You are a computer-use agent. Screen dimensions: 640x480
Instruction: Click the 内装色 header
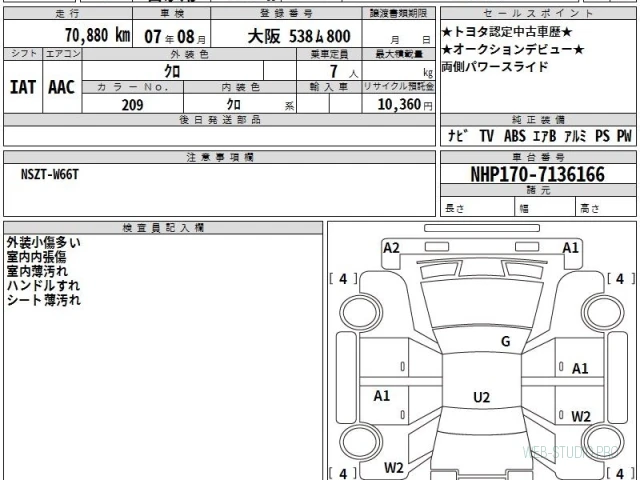click(240, 87)
